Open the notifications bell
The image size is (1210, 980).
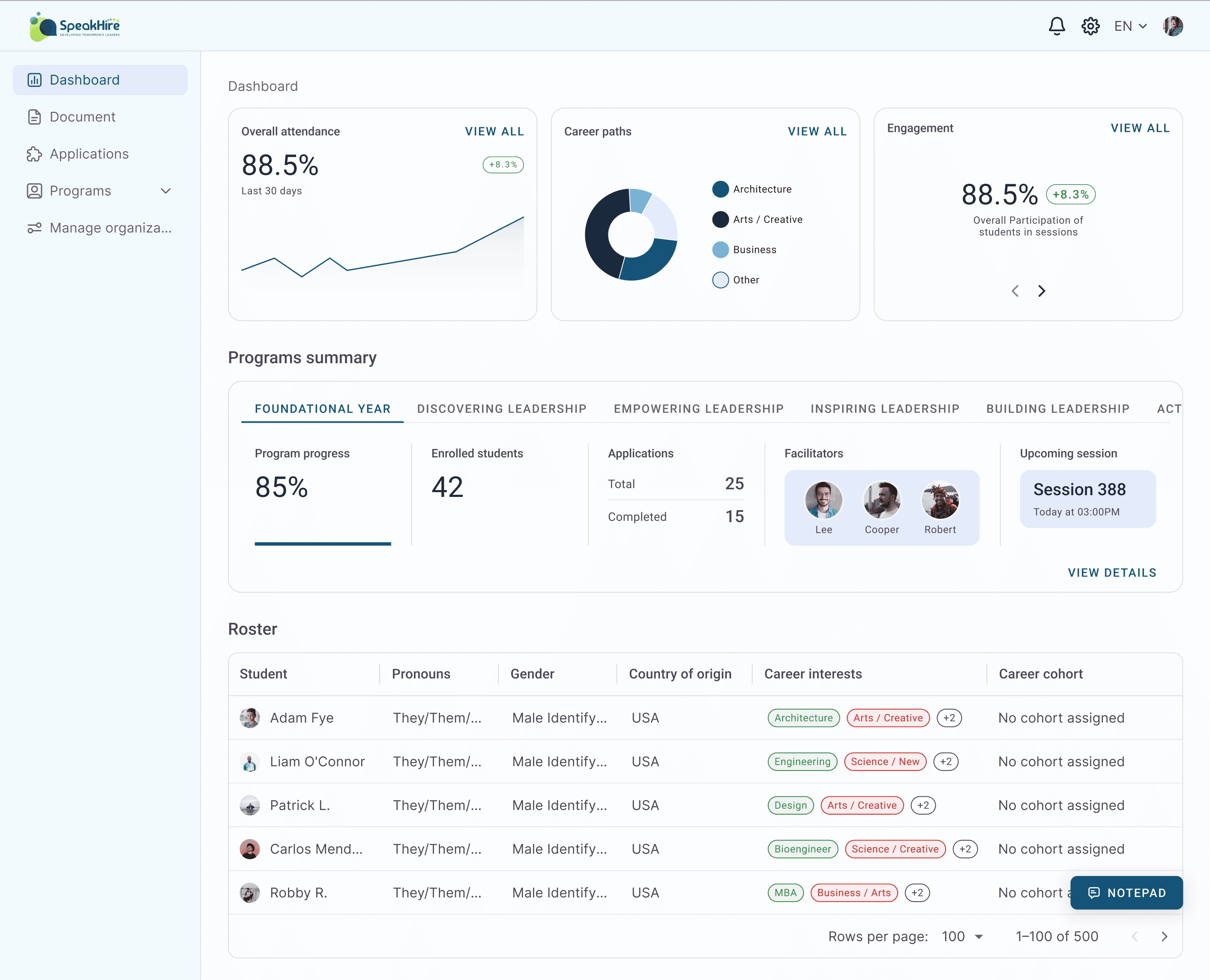click(1057, 26)
